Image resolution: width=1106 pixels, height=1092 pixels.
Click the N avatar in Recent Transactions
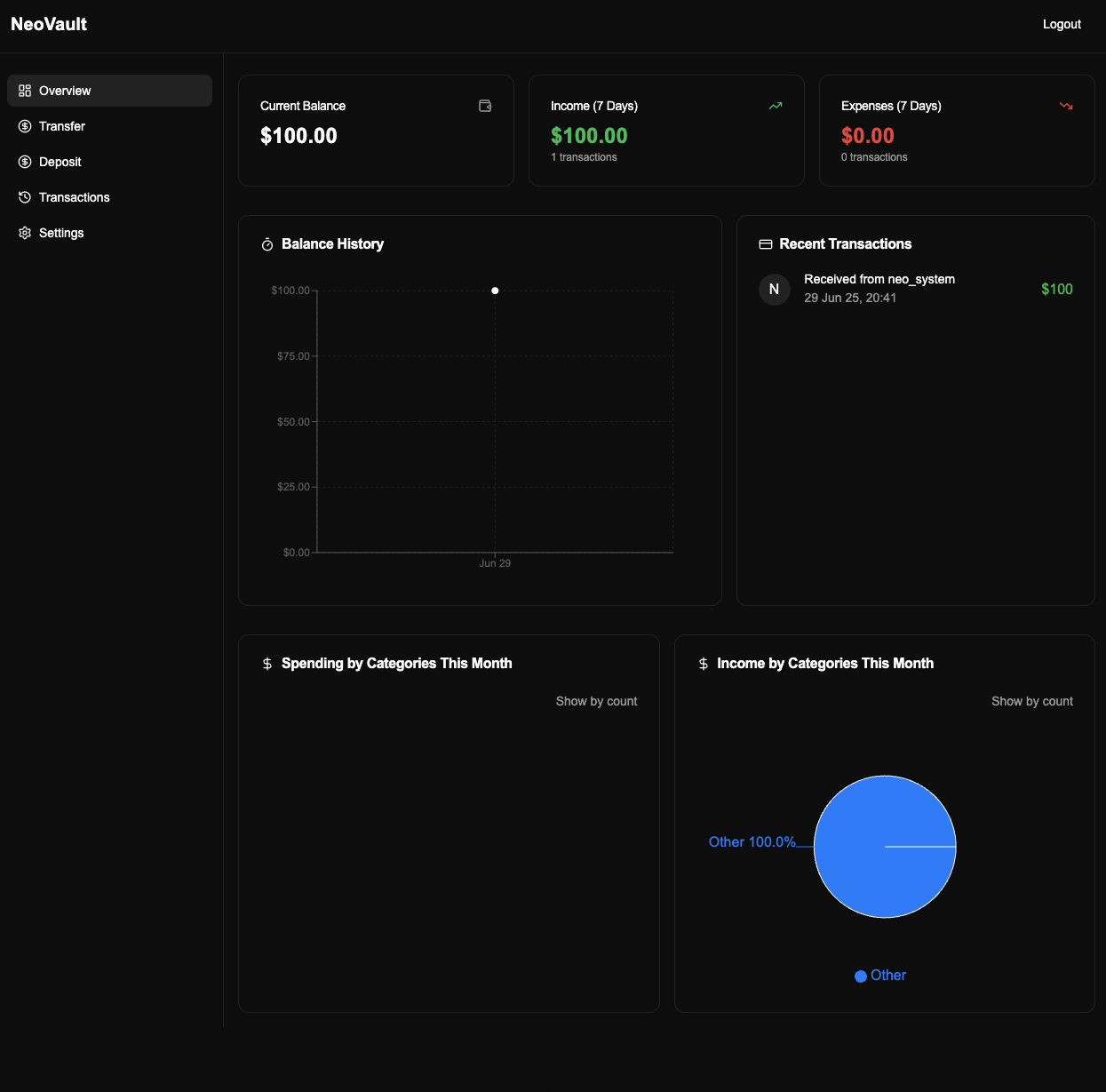coord(775,289)
